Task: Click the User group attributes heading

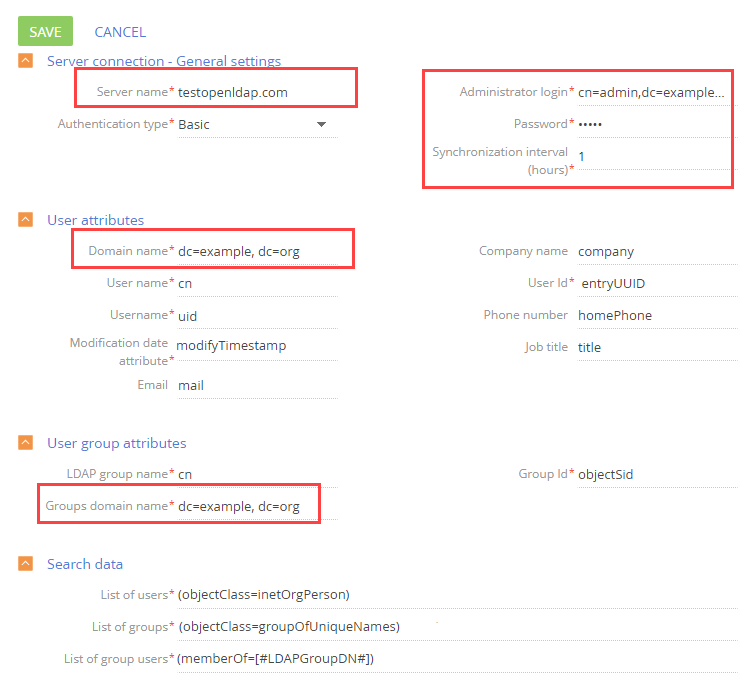Action: pyautogui.click(x=116, y=443)
